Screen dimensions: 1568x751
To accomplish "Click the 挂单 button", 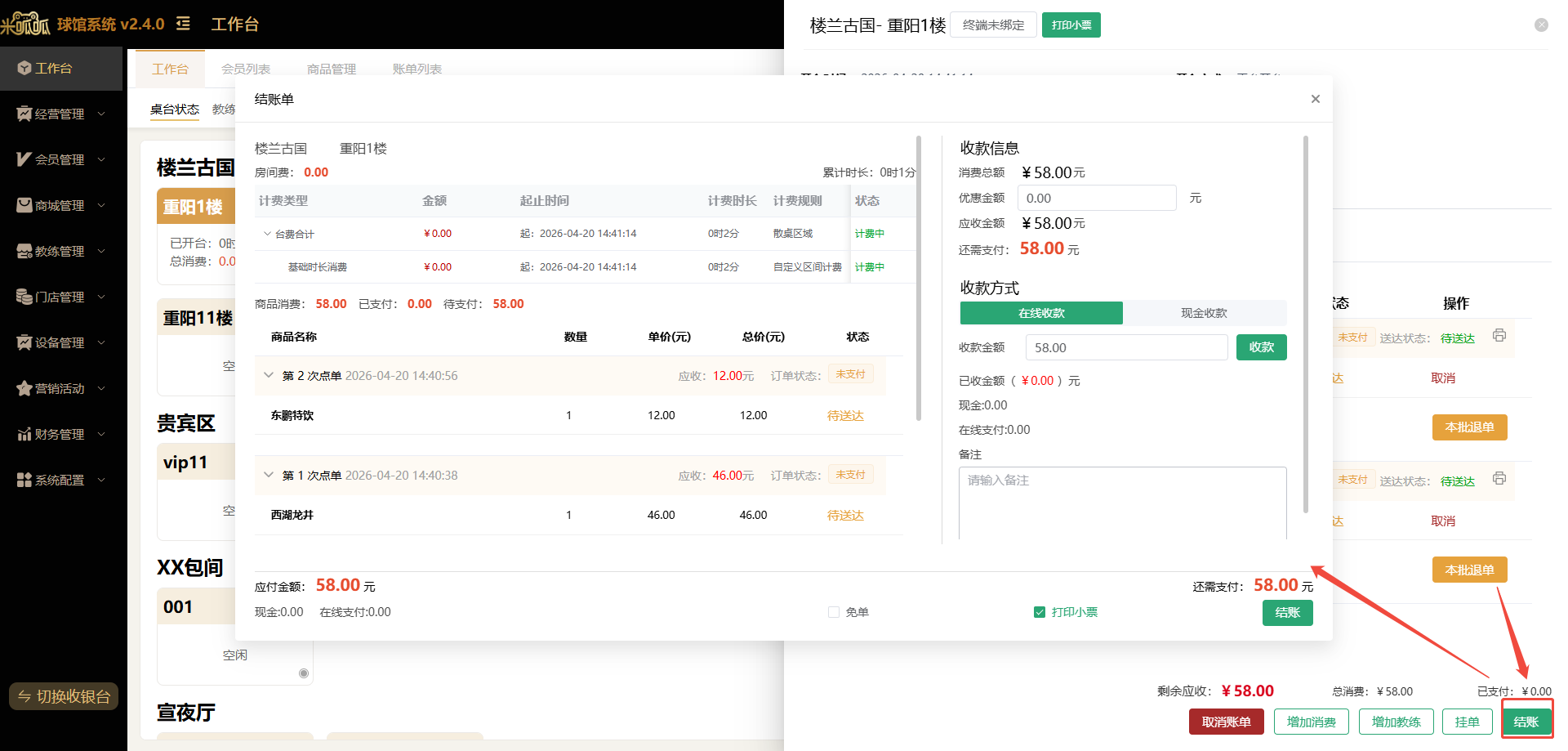I will pyautogui.click(x=1468, y=722).
